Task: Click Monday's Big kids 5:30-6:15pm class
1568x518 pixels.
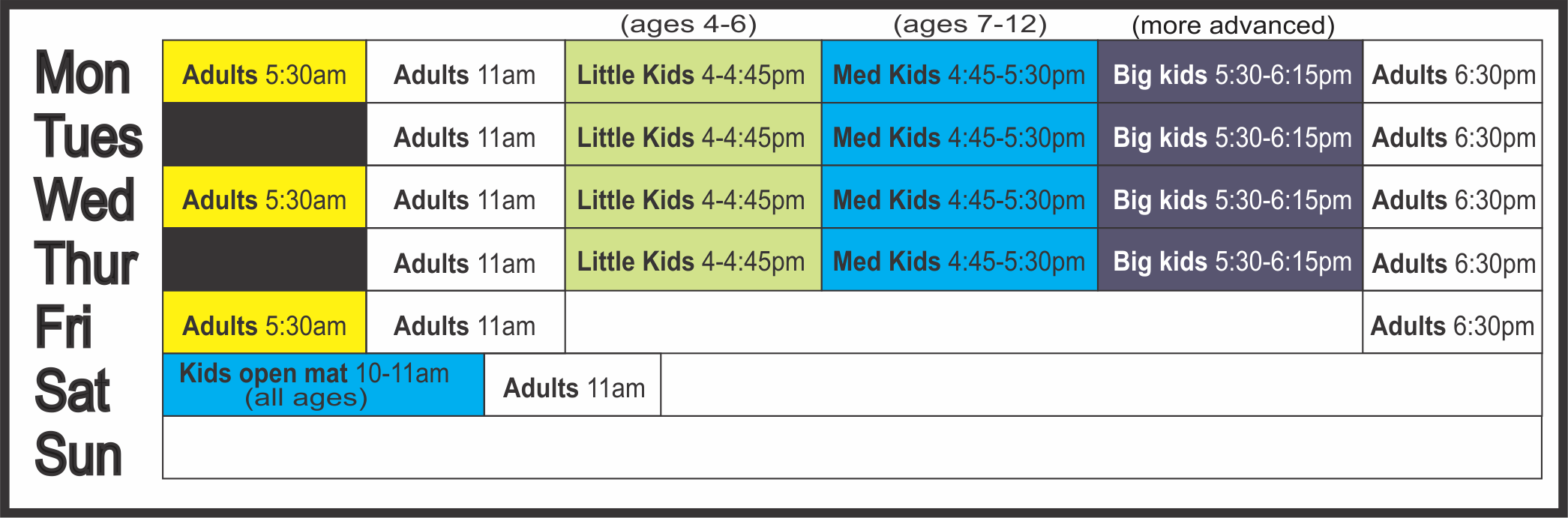Action: pyautogui.click(x=1230, y=72)
